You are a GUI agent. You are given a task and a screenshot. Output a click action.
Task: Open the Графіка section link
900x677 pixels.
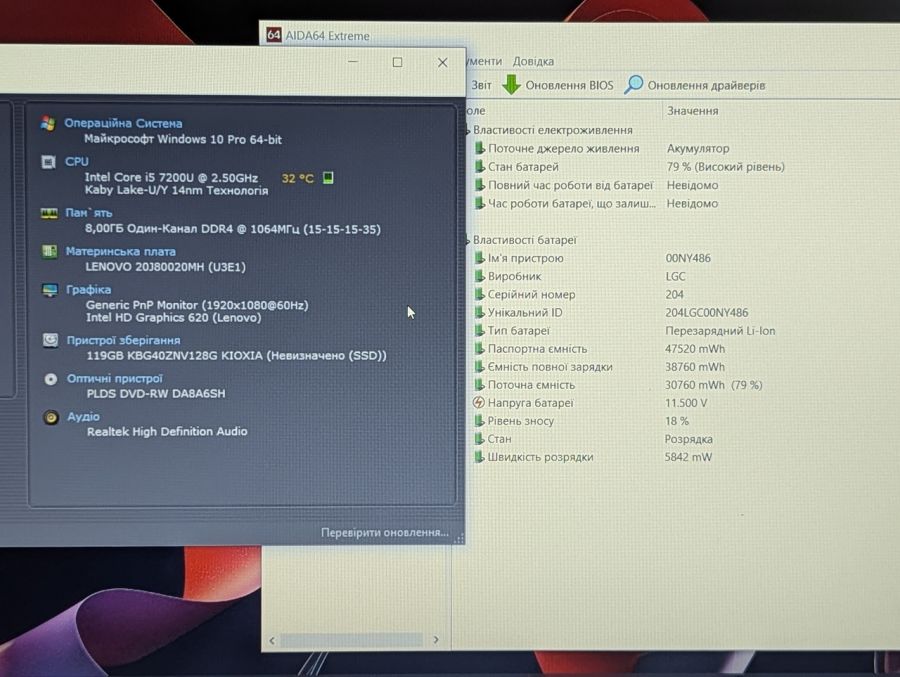(x=88, y=289)
